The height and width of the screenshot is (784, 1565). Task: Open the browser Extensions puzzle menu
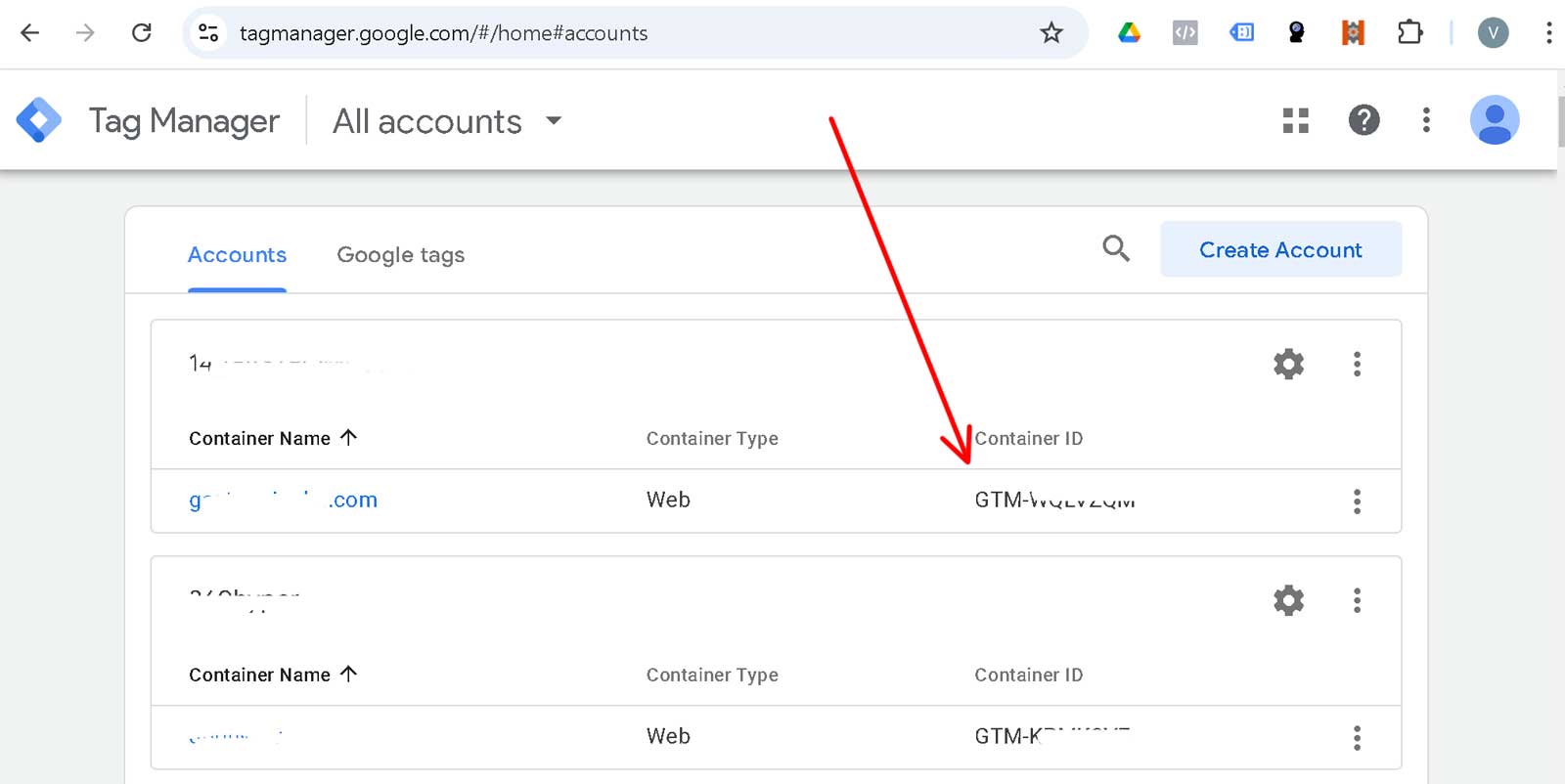1409,33
